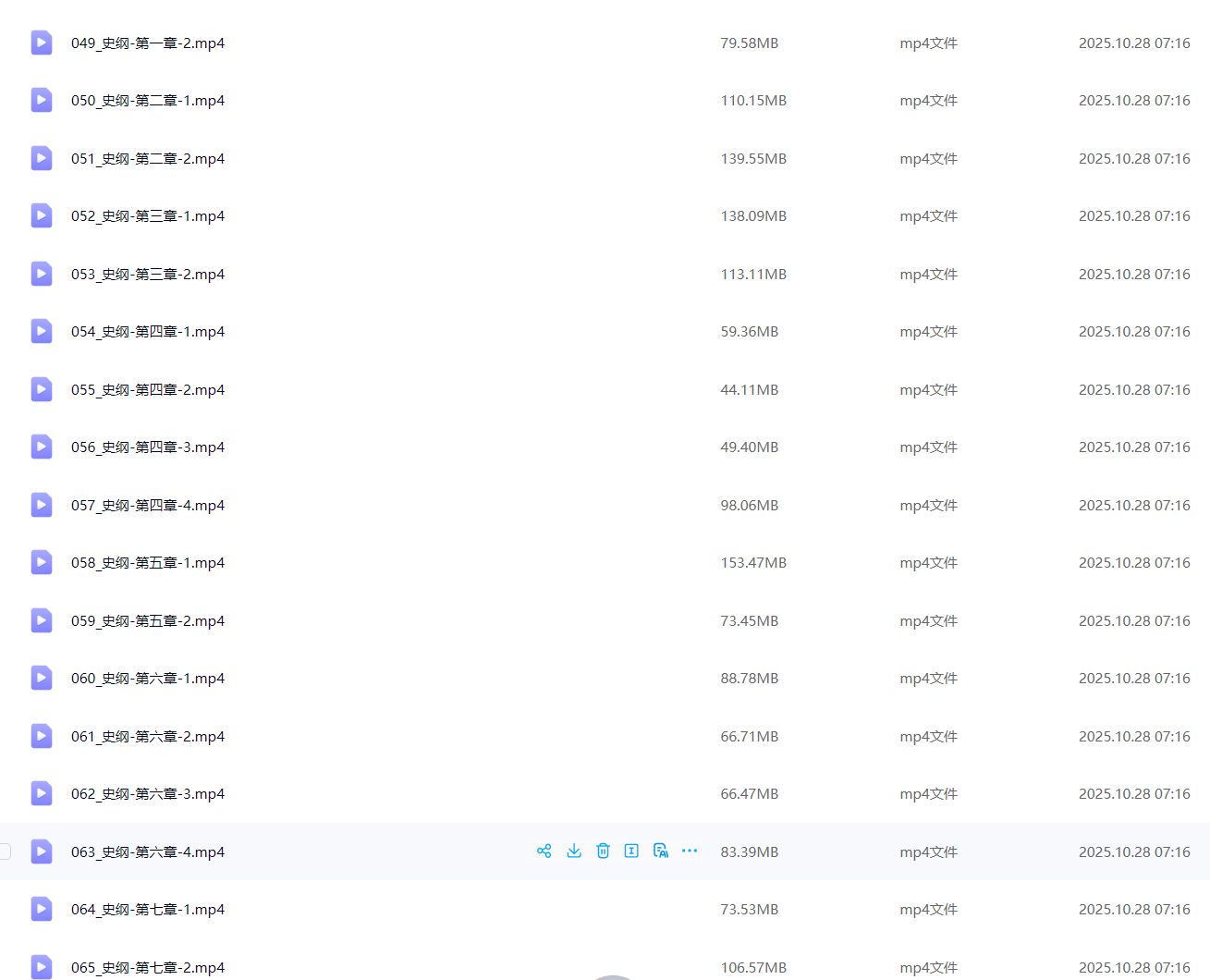Expand more options (…) for the 063 file

click(x=690, y=851)
